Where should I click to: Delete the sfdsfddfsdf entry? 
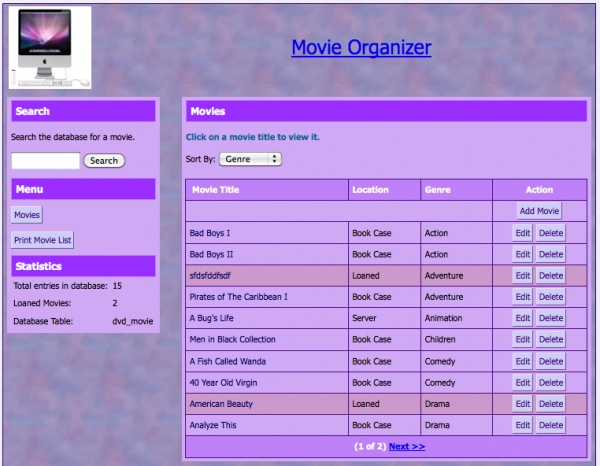click(x=551, y=276)
